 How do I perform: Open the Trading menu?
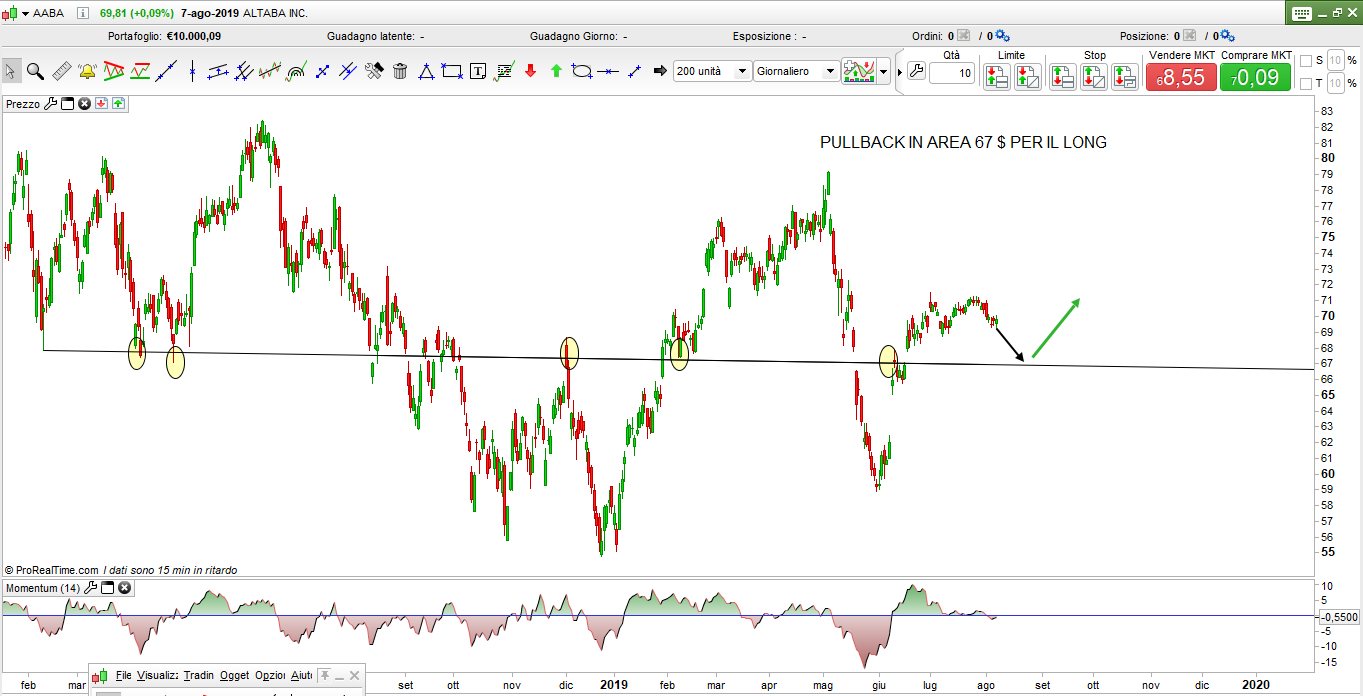click(198, 676)
